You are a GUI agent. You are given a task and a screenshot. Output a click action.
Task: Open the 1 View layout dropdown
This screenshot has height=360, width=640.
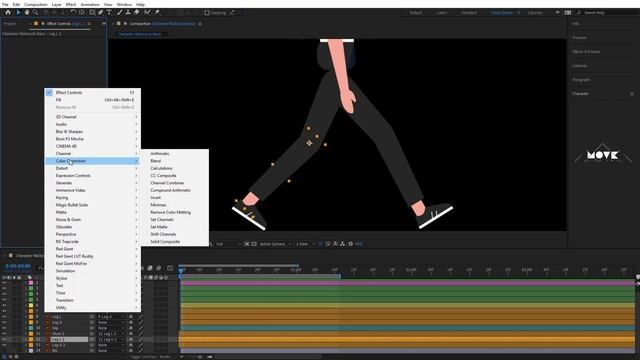[304, 244]
